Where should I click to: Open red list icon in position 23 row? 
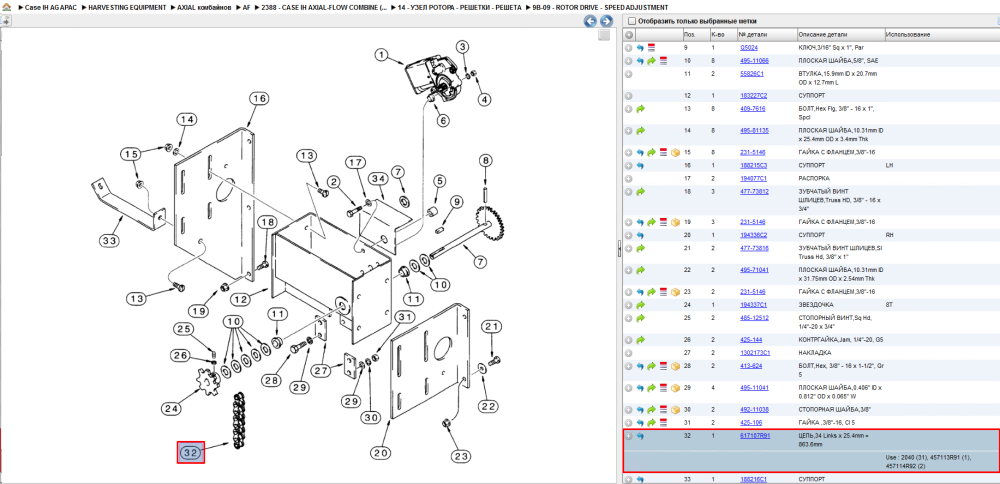coord(663,291)
